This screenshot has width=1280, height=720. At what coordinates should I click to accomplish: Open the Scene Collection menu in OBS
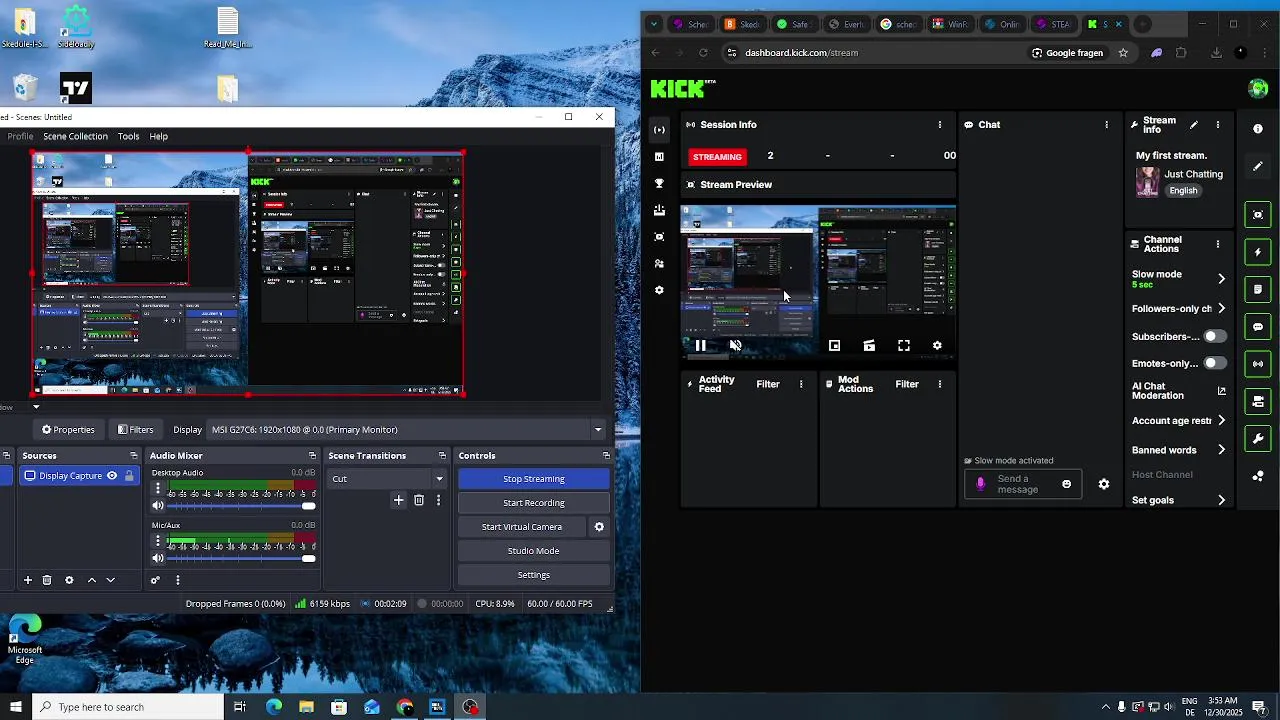tap(75, 136)
